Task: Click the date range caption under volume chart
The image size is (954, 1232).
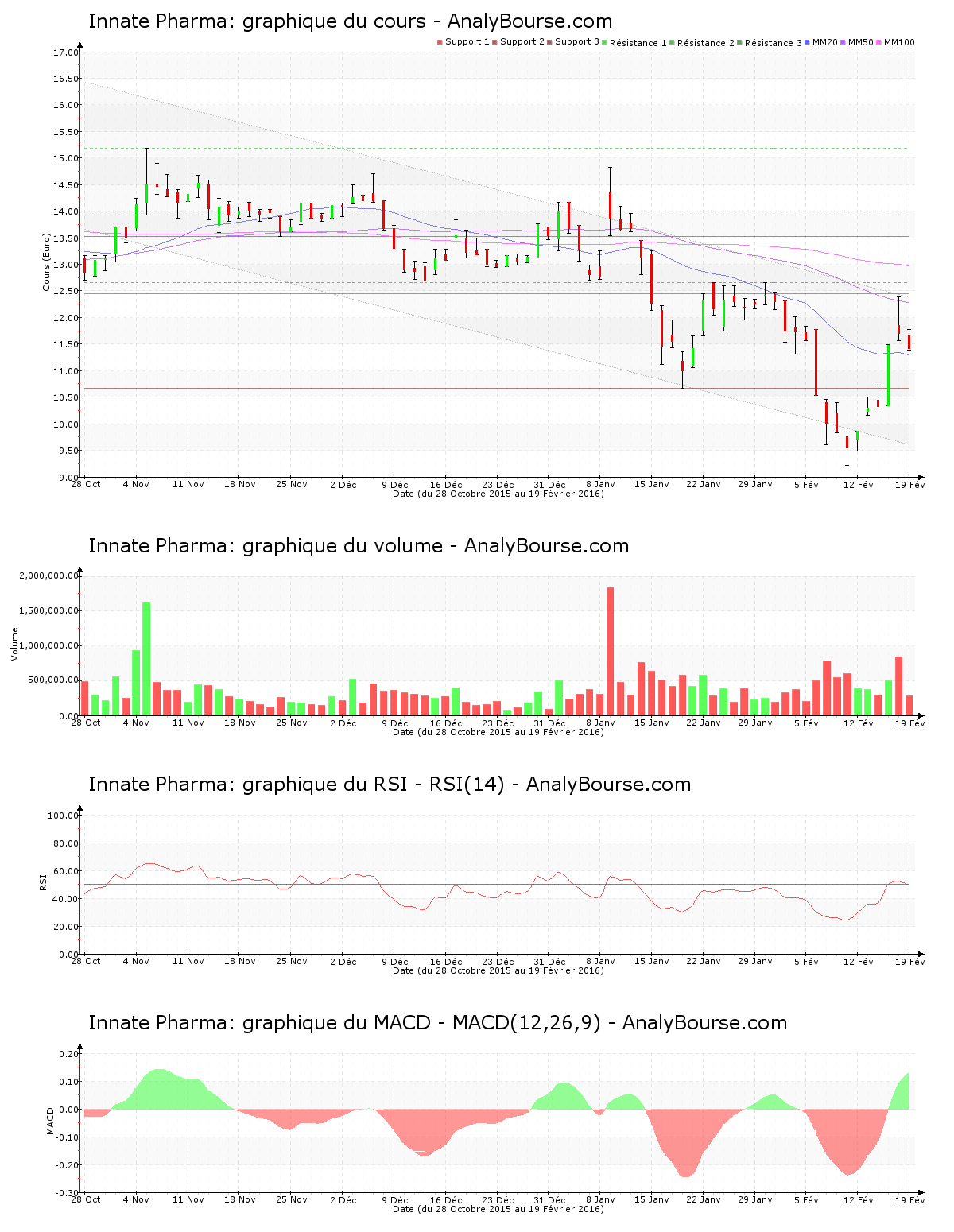Action: [x=498, y=732]
